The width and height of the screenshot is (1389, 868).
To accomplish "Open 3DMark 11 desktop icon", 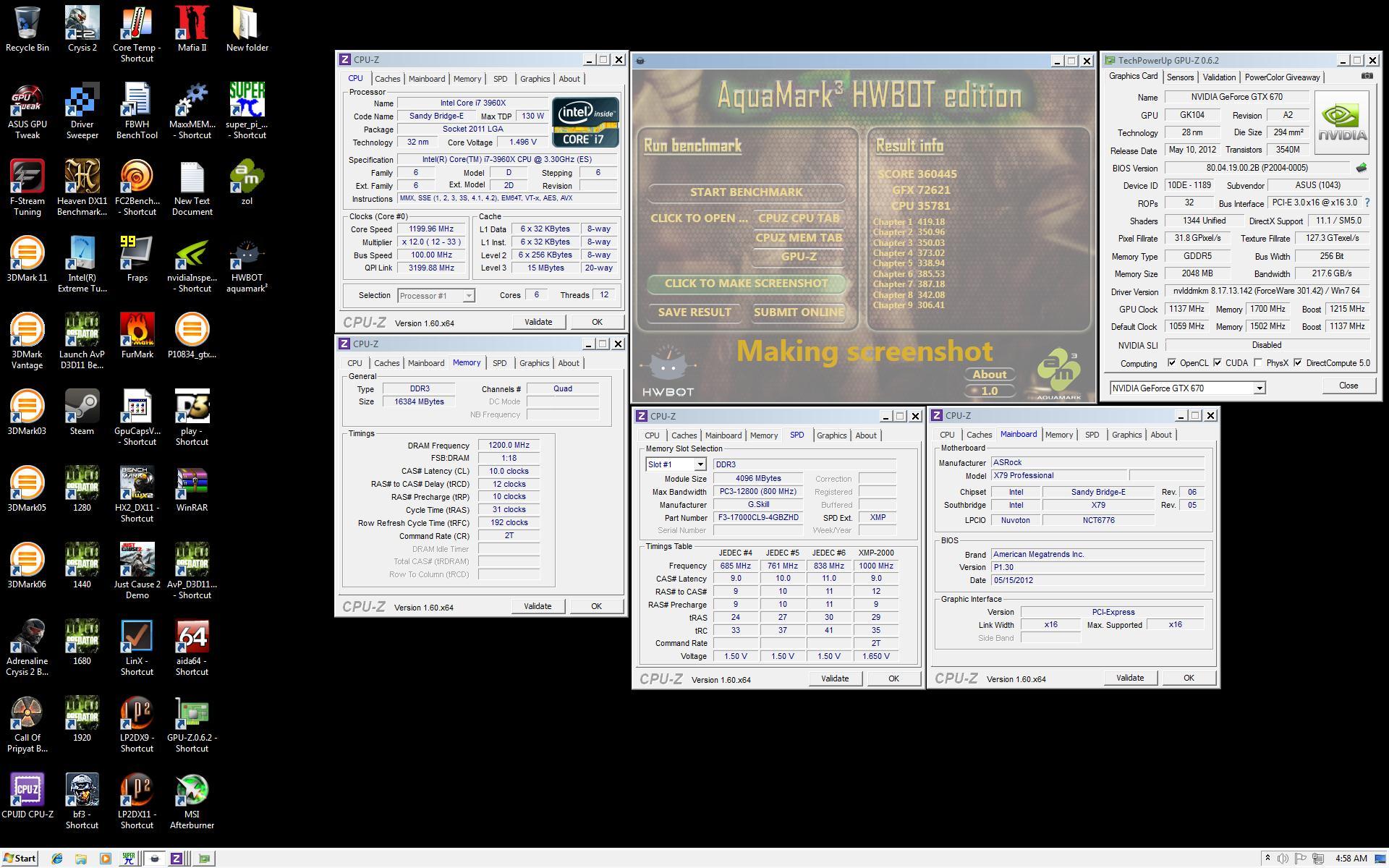I will [x=27, y=259].
